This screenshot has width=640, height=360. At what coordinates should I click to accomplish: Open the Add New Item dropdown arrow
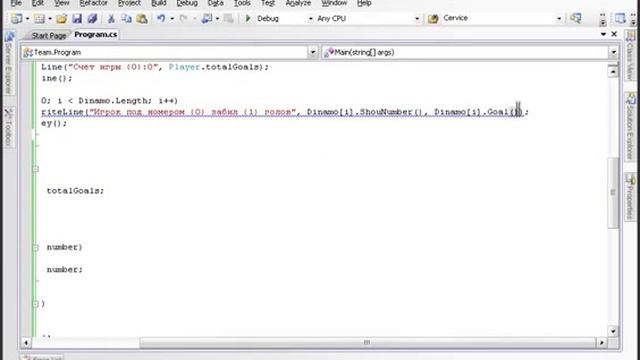pos(50,19)
